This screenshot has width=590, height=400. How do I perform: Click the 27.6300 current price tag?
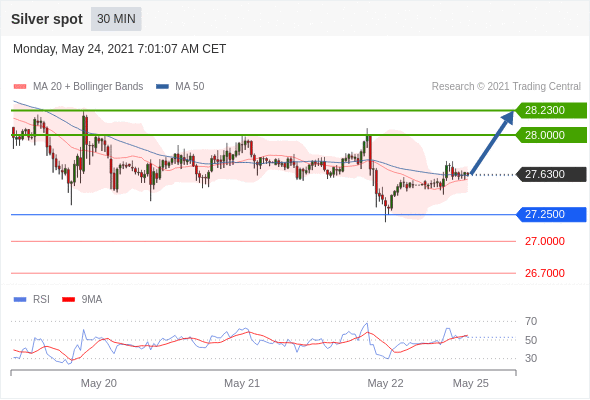click(x=551, y=174)
